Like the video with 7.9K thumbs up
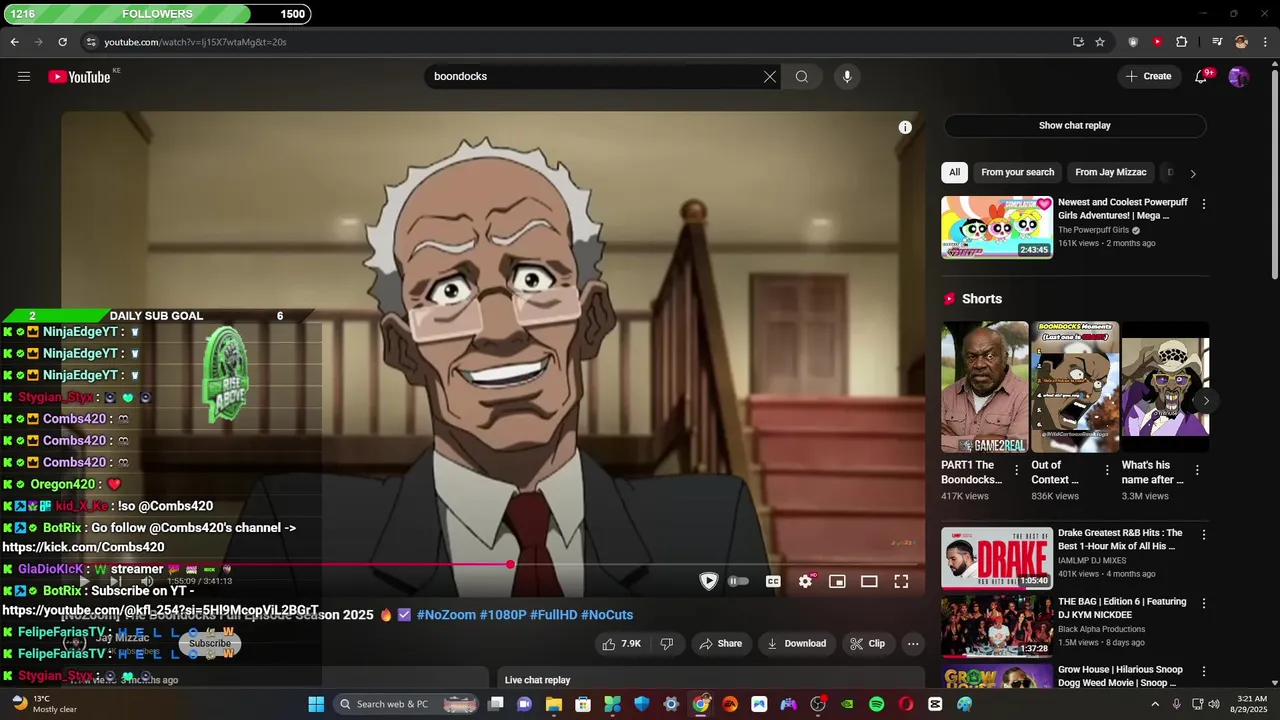This screenshot has width=1280, height=720. tap(621, 644)
